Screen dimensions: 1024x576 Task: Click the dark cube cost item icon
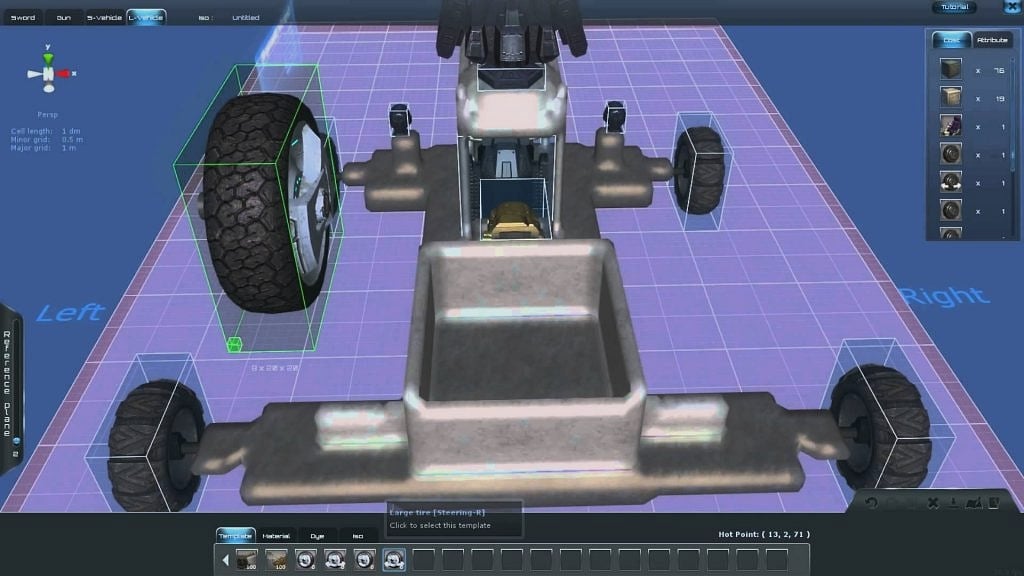tap(950, 70)
